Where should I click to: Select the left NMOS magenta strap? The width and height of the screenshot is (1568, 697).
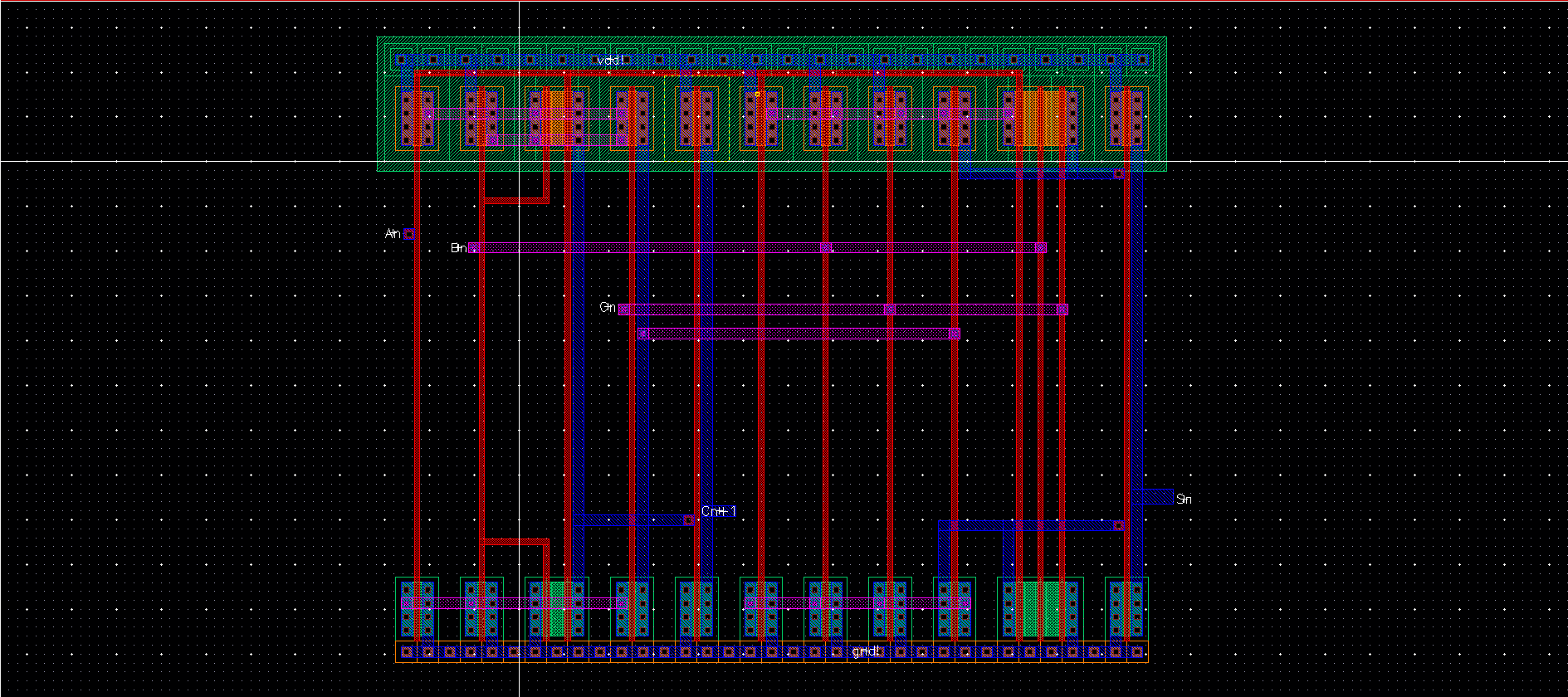click(x=515, y=602)
